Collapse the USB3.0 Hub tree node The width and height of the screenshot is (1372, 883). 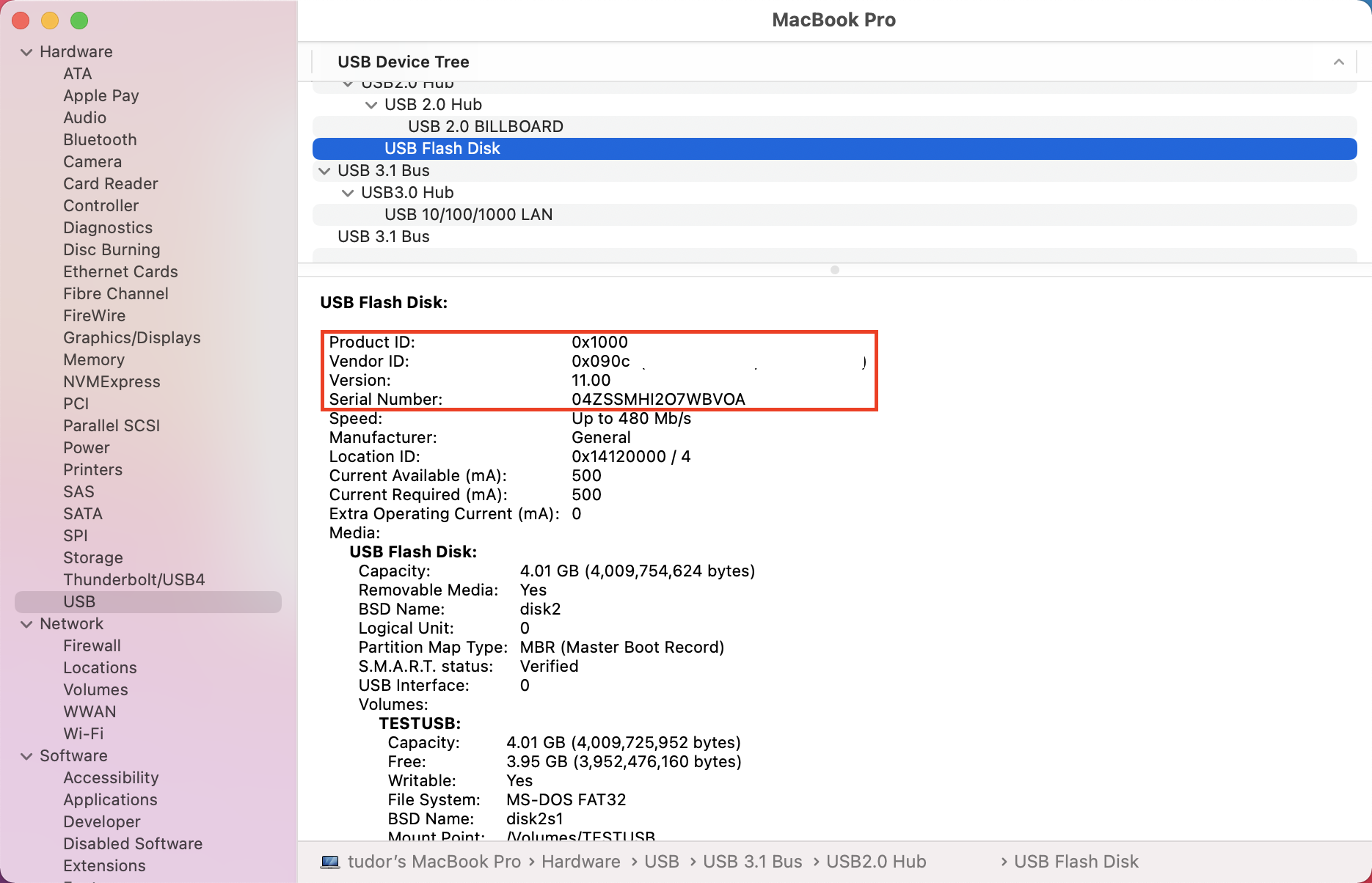pyautogui.click(x=348, y=193)
